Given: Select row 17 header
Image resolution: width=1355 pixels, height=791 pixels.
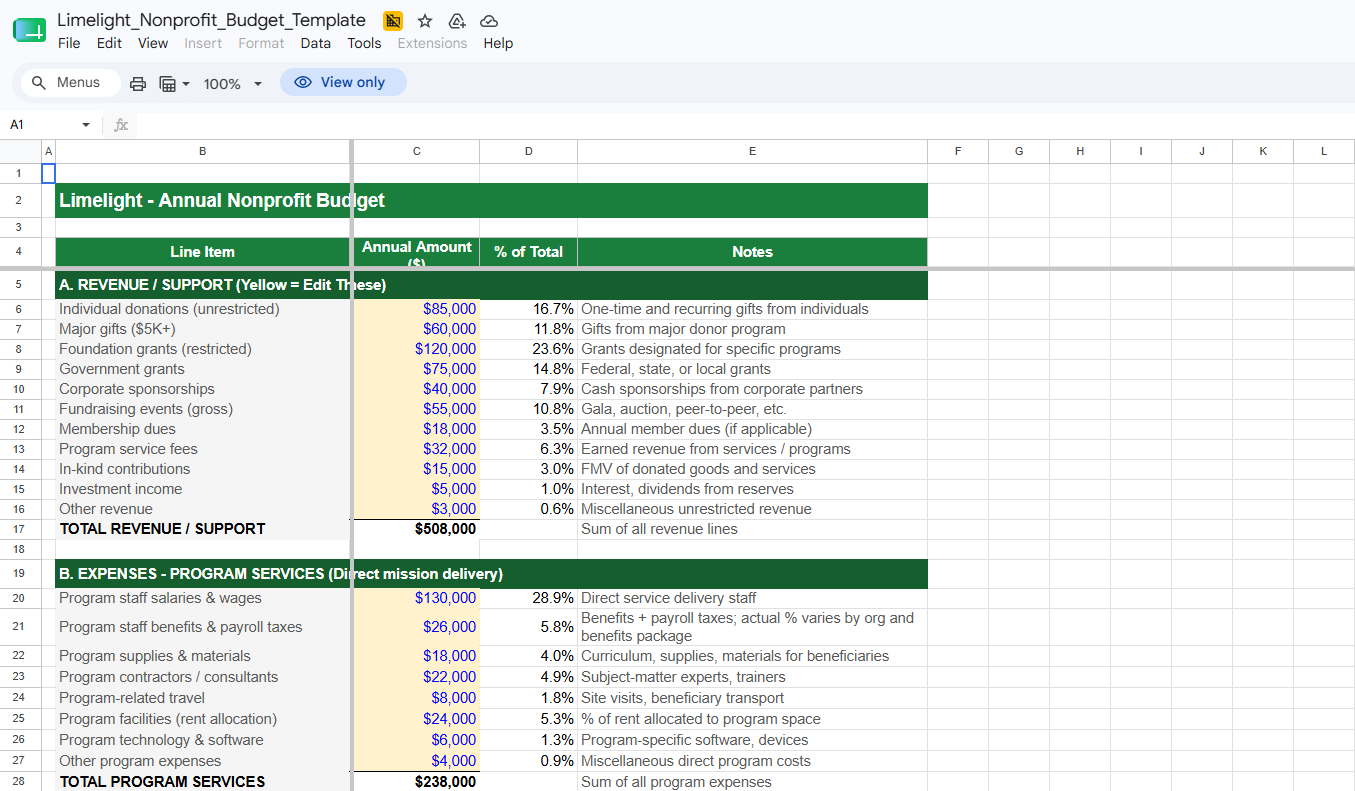Looking at the screenshot, I should [20, 529].
